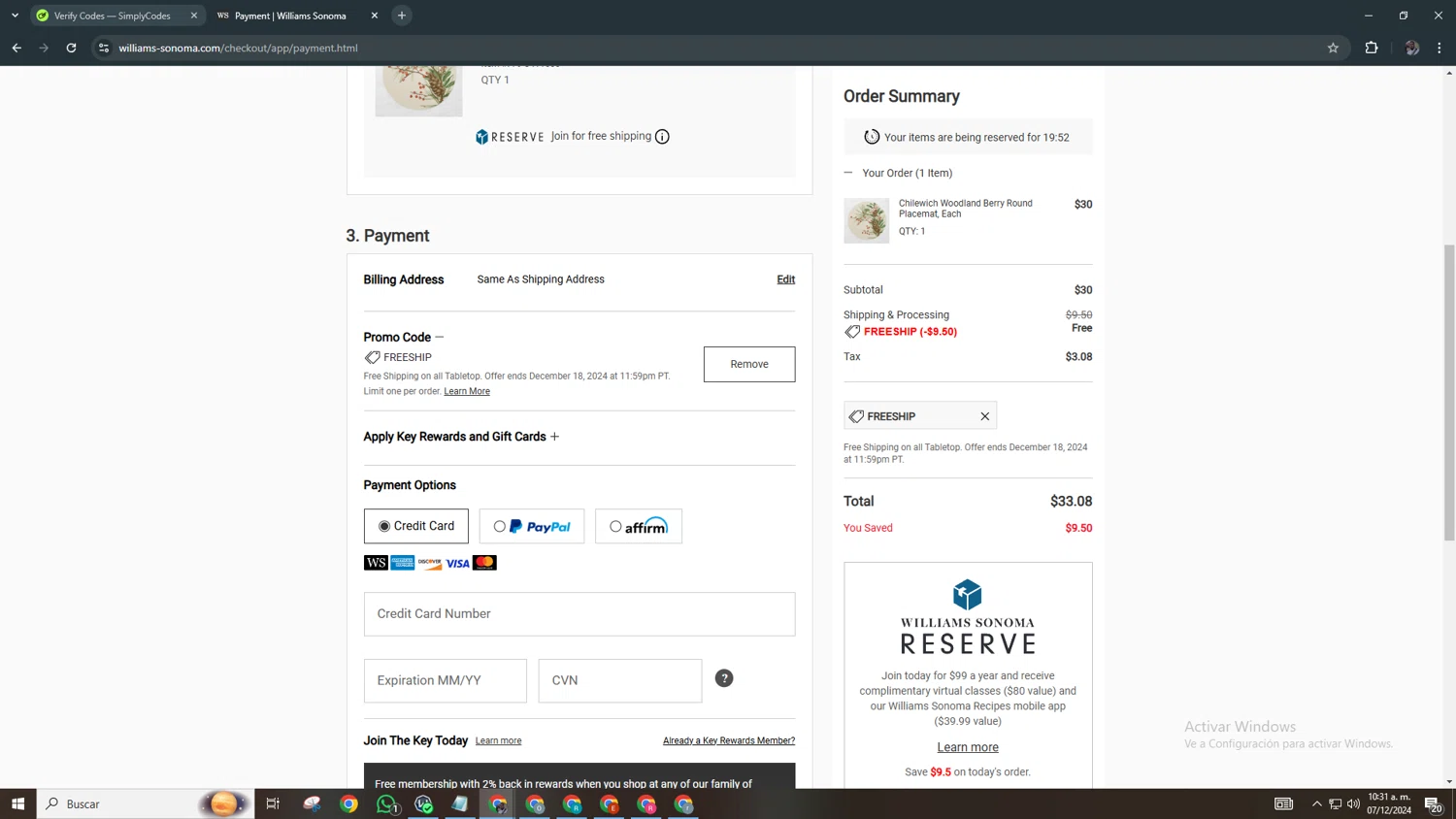Open the Chrome three-dot menu
The width and height of the screenshot is (1456, 819).
[1439, 48]
